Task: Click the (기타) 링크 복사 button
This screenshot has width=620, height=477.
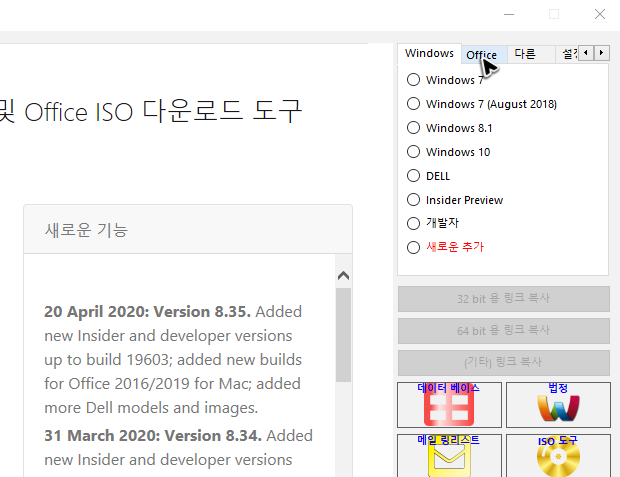Action: point(504,362)
